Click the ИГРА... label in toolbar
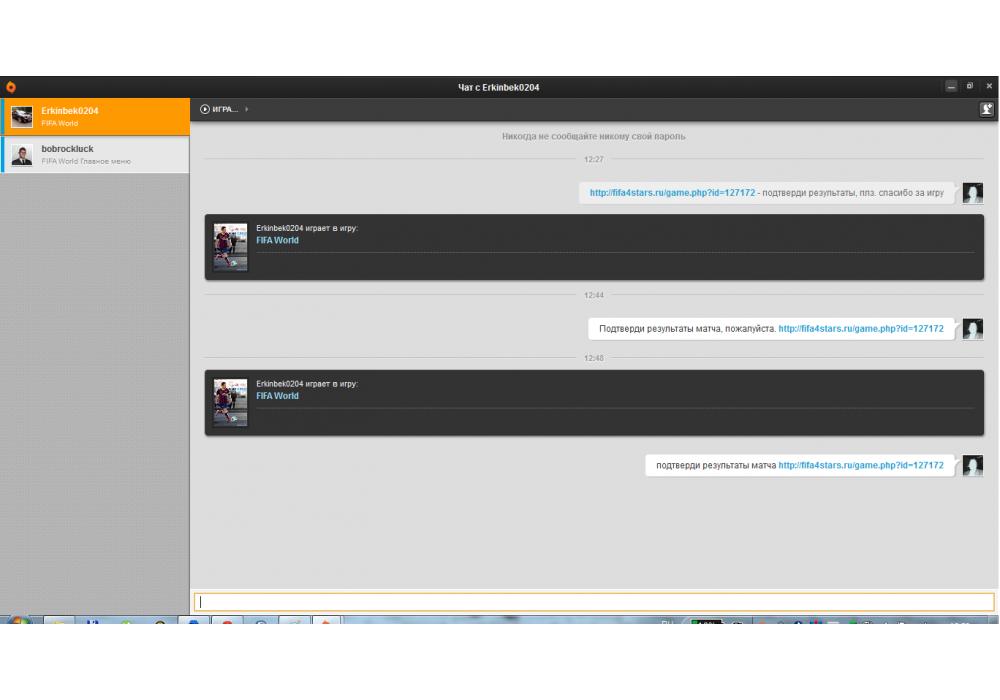 click(225, 109)
